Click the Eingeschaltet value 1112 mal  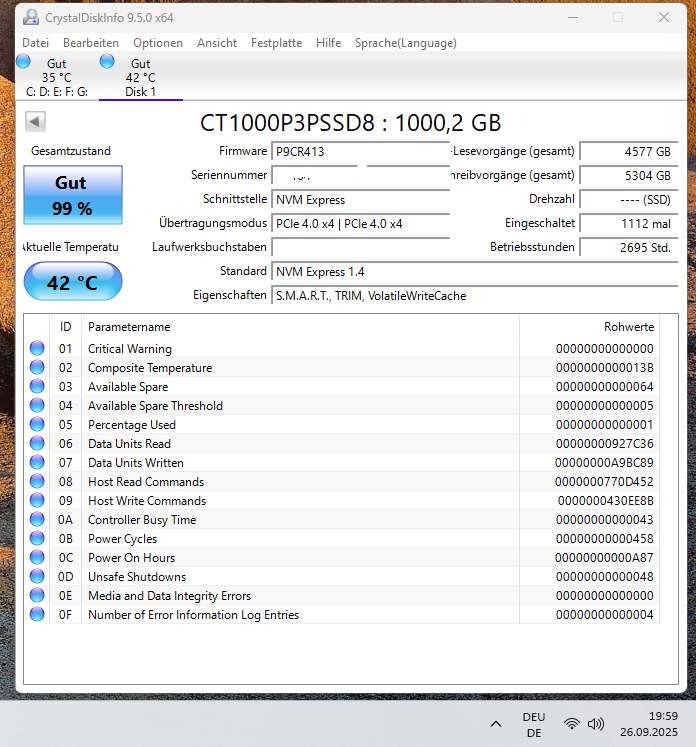628,223
